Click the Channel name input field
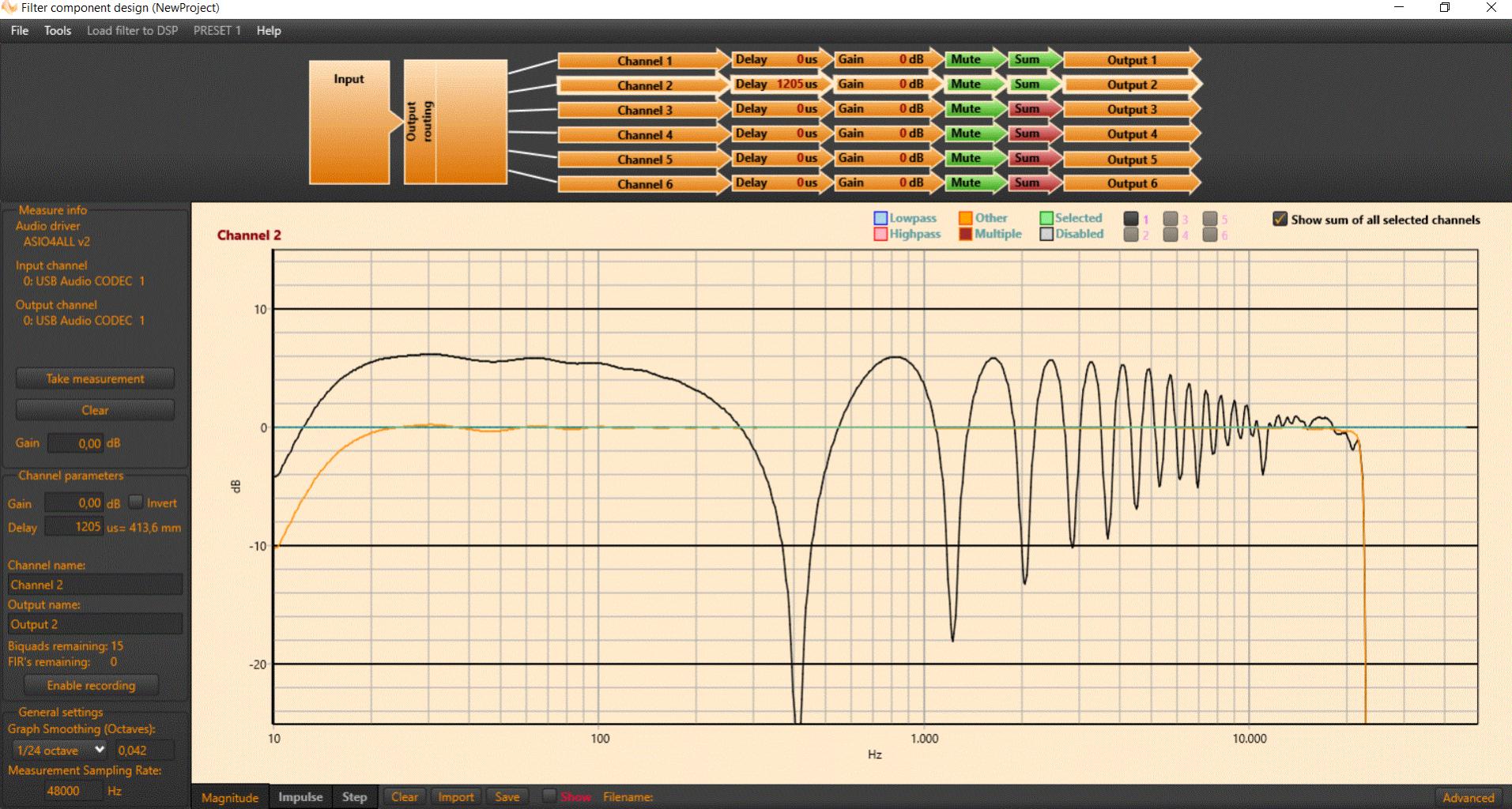Viewport: 1512px width, 809px height. coord(95,585)
